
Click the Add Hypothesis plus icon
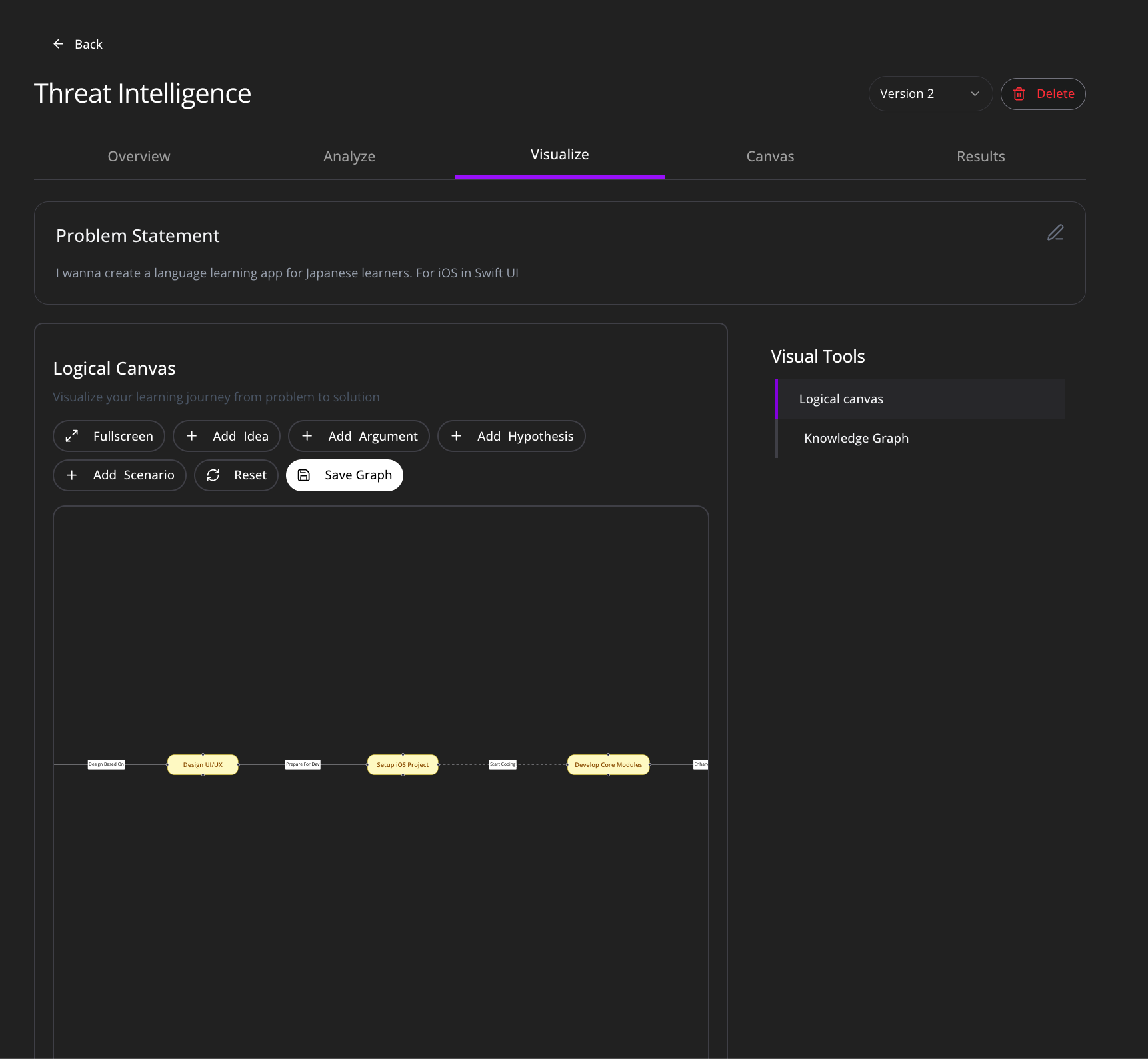[457, 436]
